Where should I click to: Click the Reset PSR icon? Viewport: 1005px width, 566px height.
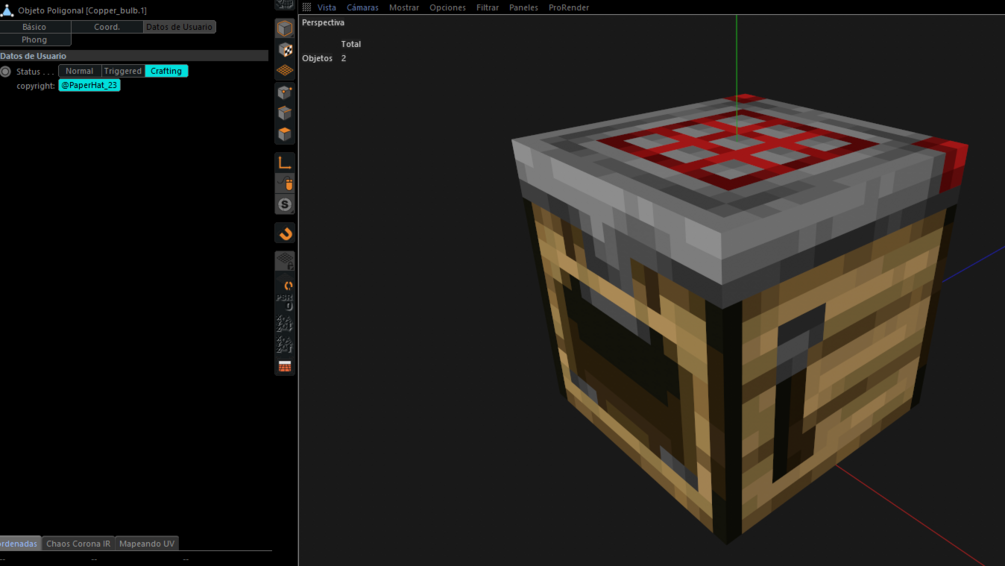point(285,302)
